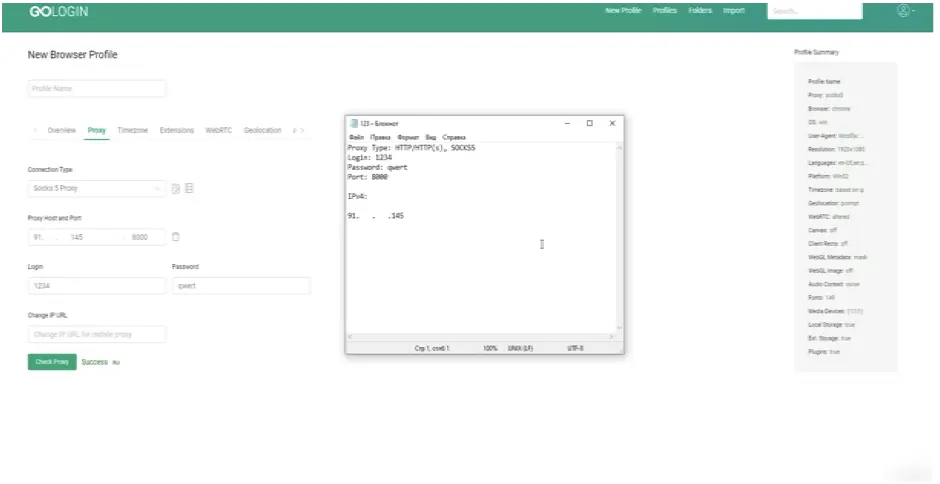Screen dimensions: 940x484
Task: Click the Change IP URL field
Action: 96,334
